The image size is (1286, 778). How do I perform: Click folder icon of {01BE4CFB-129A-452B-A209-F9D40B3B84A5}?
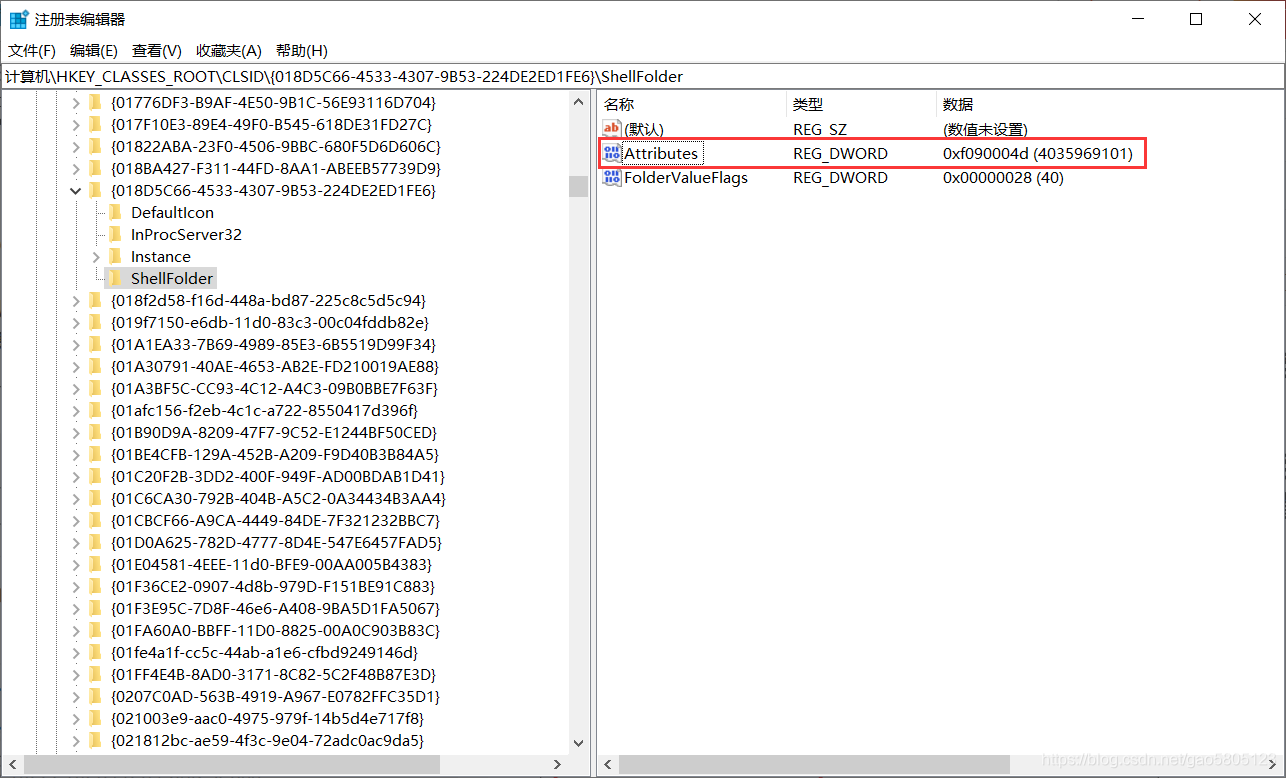95,454
